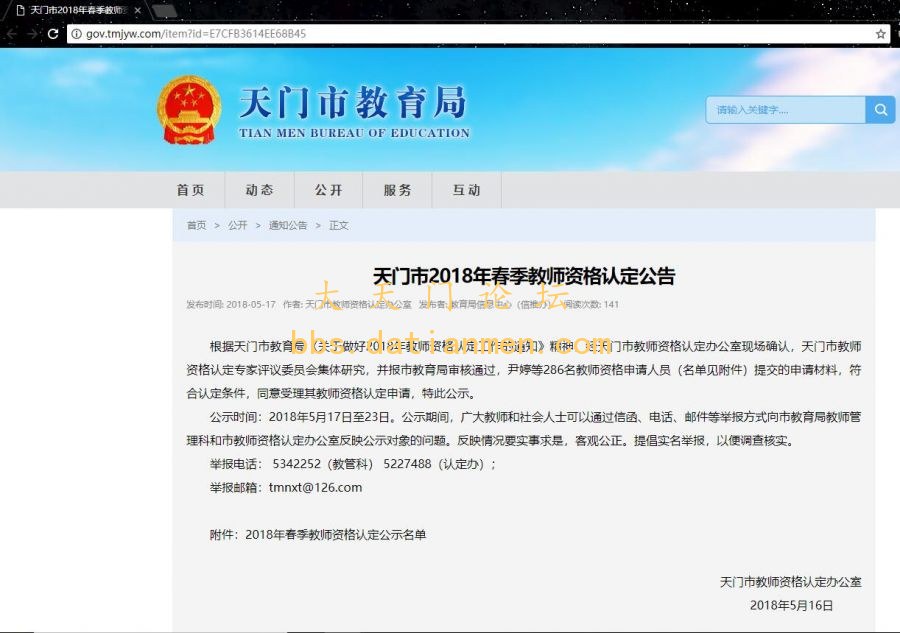Reload the page with the refresh icon
This screenshot has width=900, height=633.
coord(54,34)
